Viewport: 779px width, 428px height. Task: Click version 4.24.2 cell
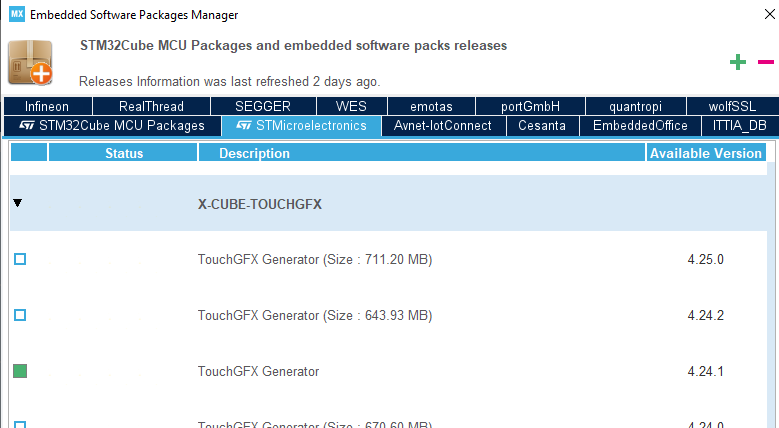[x=705, y=316]
